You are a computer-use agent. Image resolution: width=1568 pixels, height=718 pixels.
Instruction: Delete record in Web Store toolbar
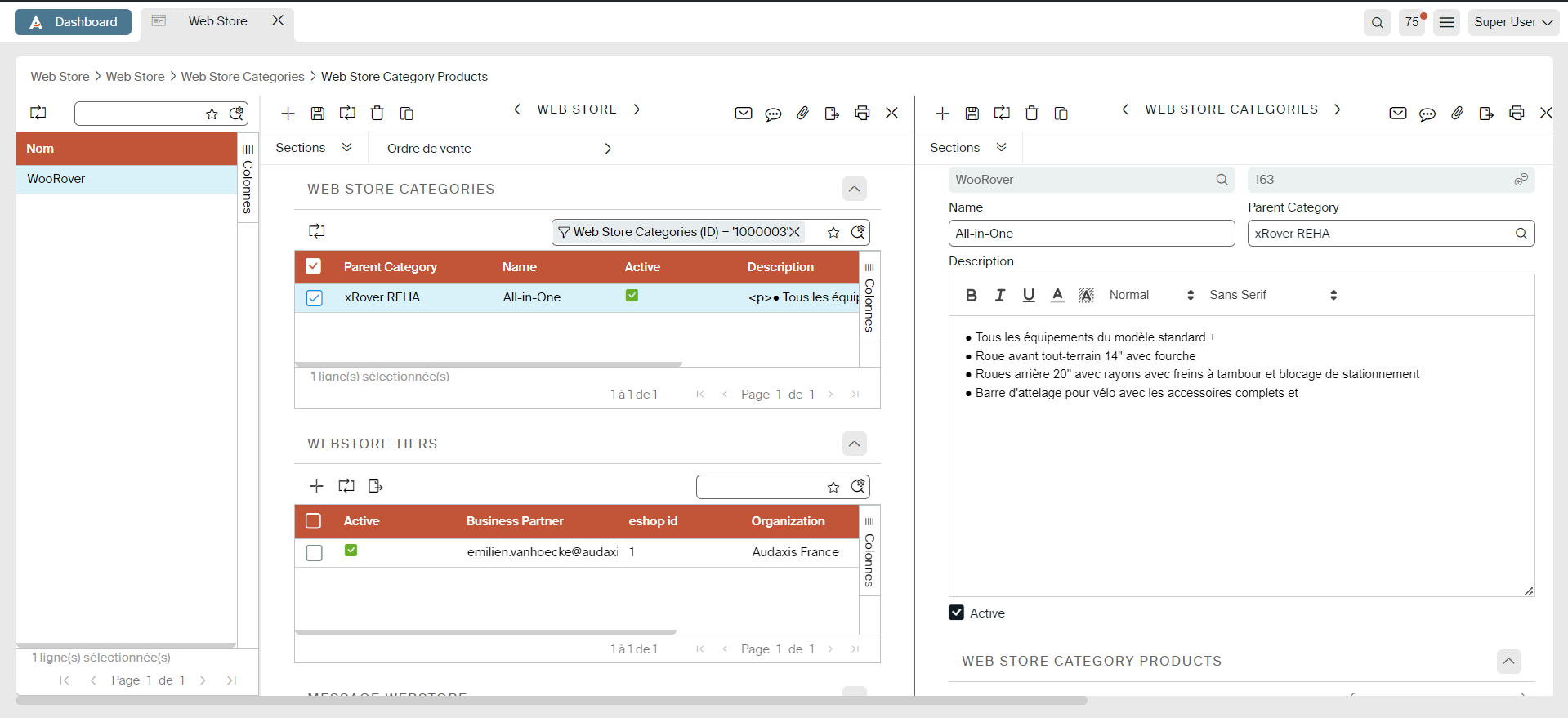pyautogui.click(x=377, y=114)
